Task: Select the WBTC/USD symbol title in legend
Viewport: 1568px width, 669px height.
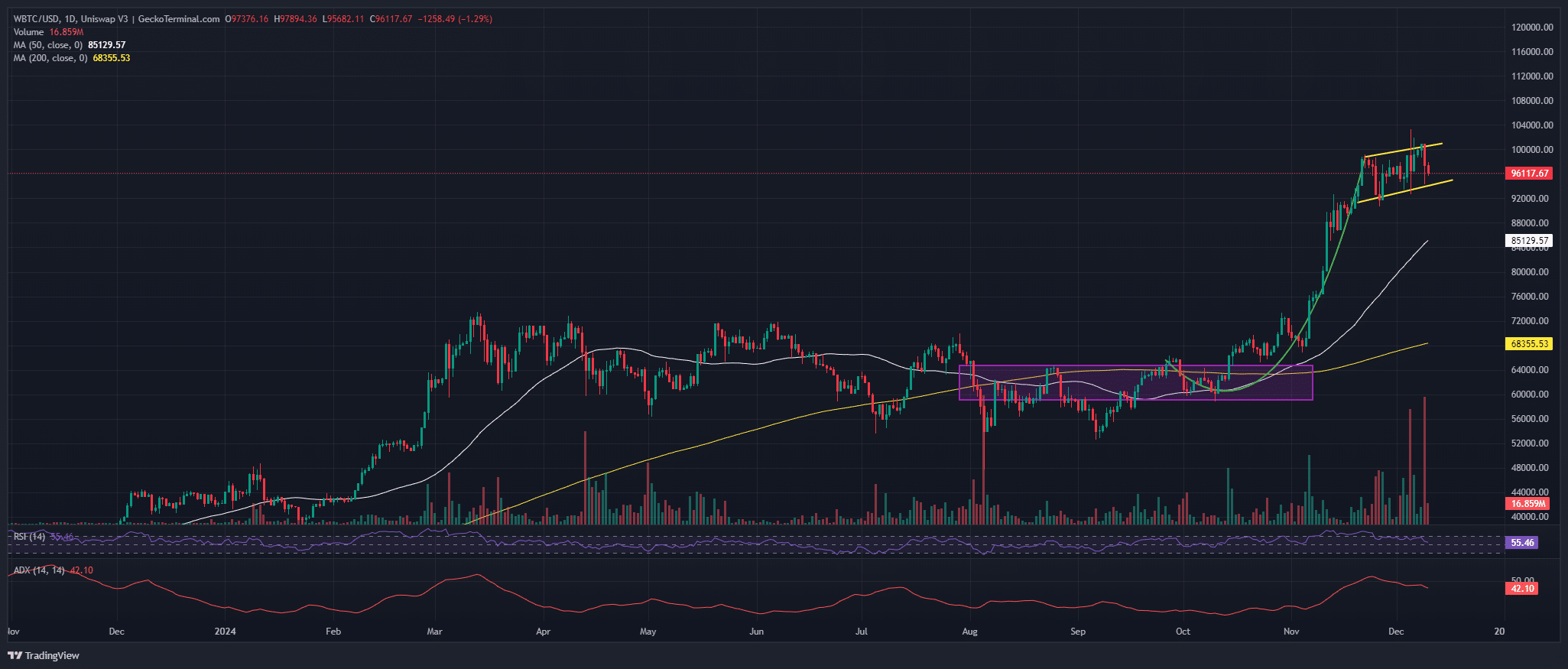Action: (x=36, y=19)
